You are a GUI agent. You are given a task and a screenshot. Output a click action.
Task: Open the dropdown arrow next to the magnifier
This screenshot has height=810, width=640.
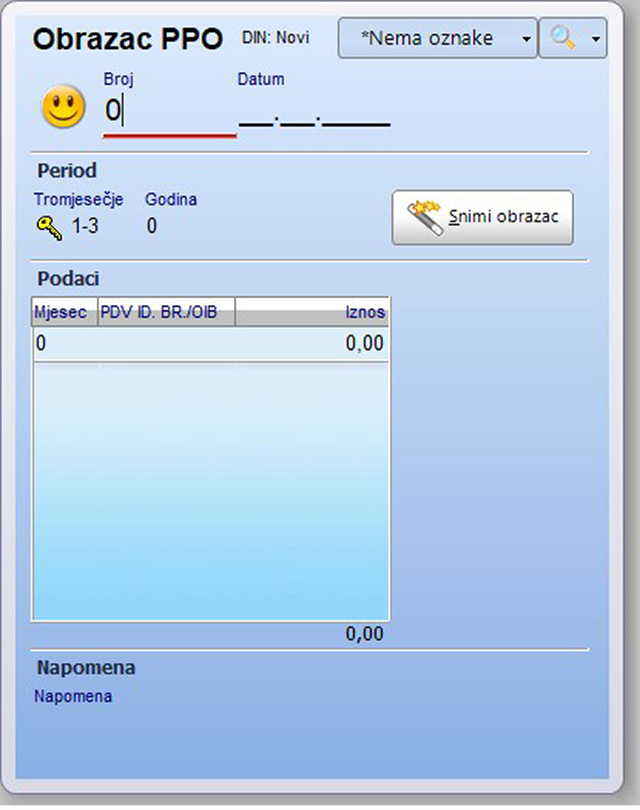[x=596, y=39]
